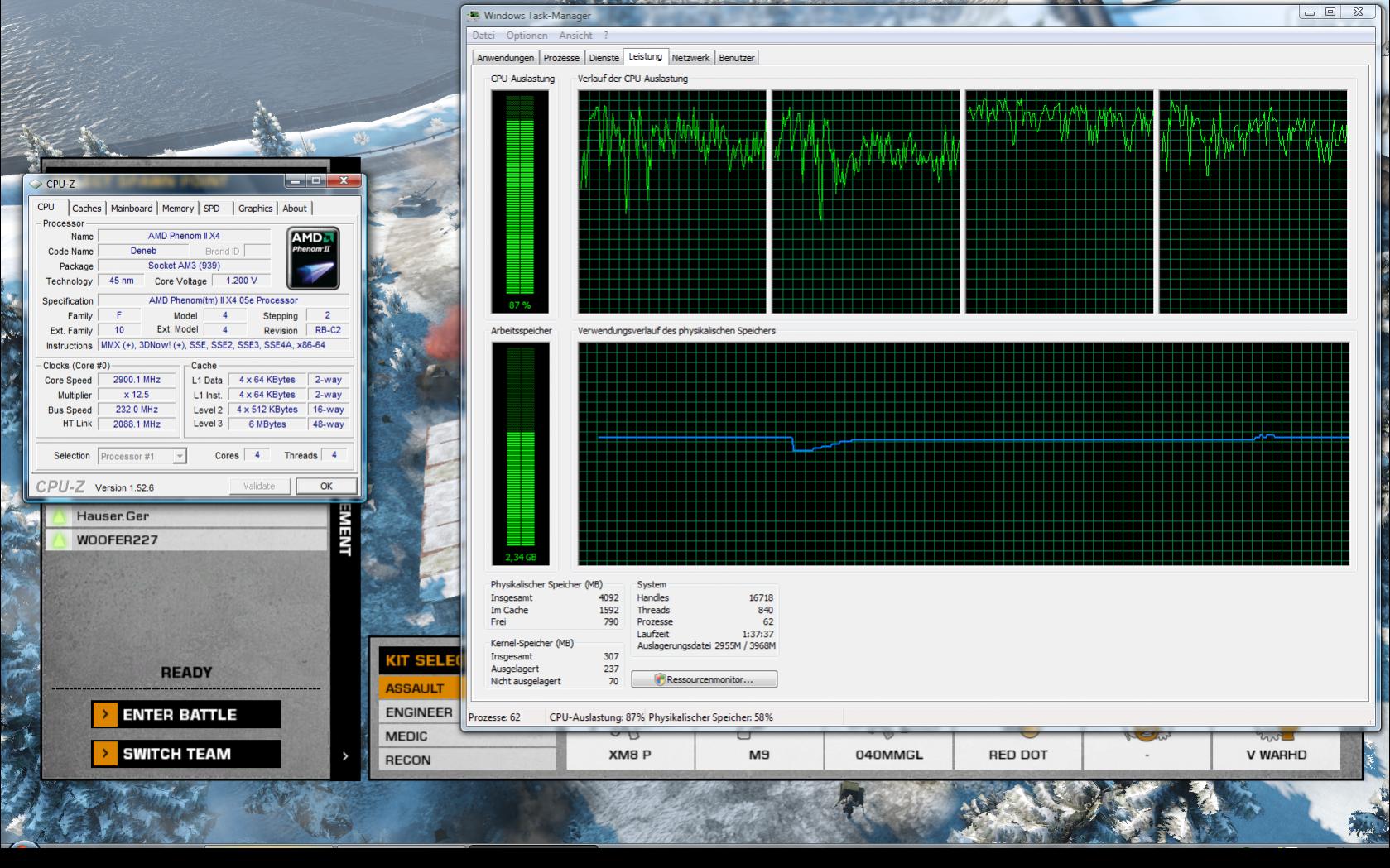Click the Revision value 'RB-C2'
The image size is (1390, 868).
(328, 330)
